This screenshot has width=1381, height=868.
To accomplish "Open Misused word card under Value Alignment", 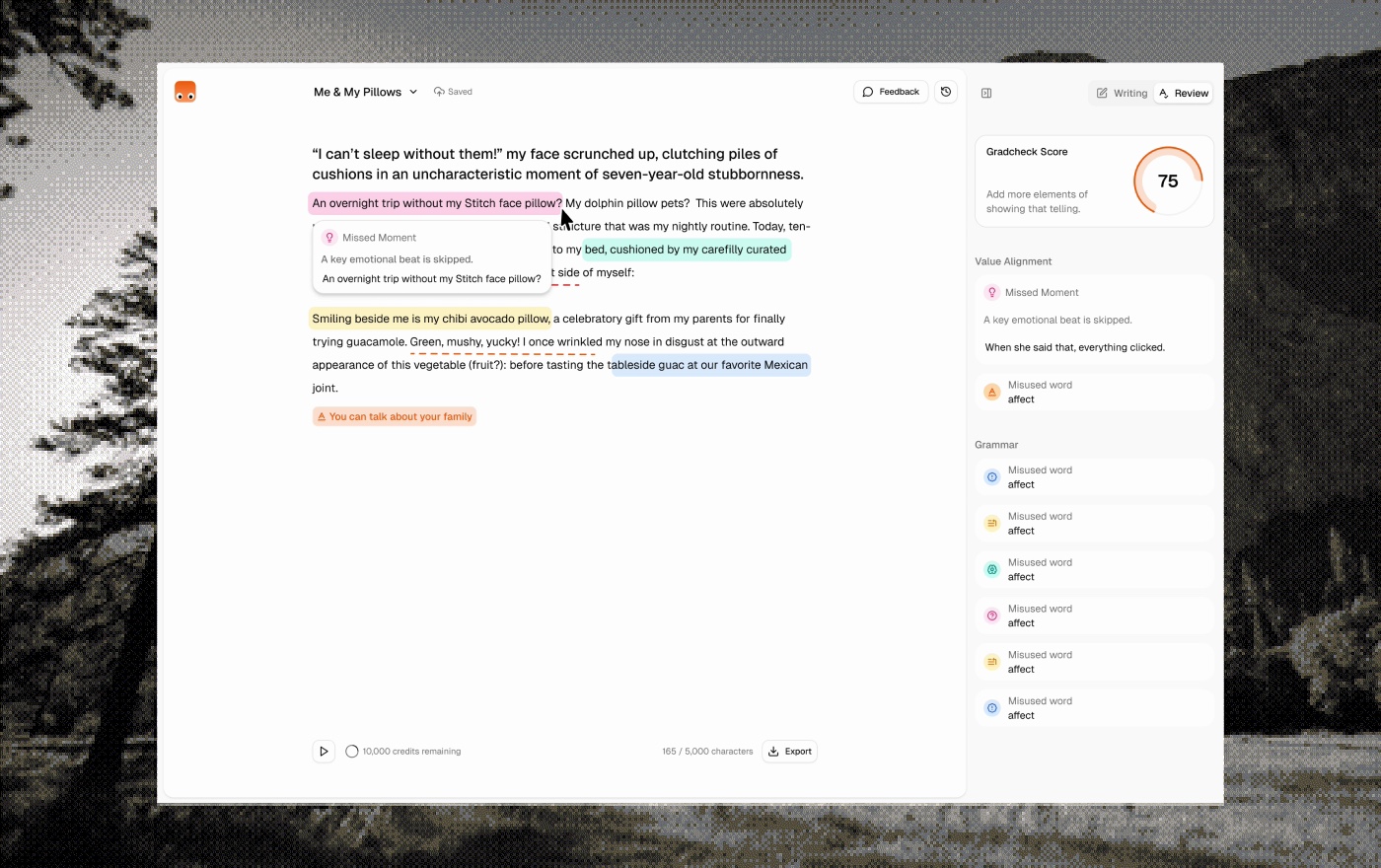I will pyautogui.click(x=1094, y=392).
